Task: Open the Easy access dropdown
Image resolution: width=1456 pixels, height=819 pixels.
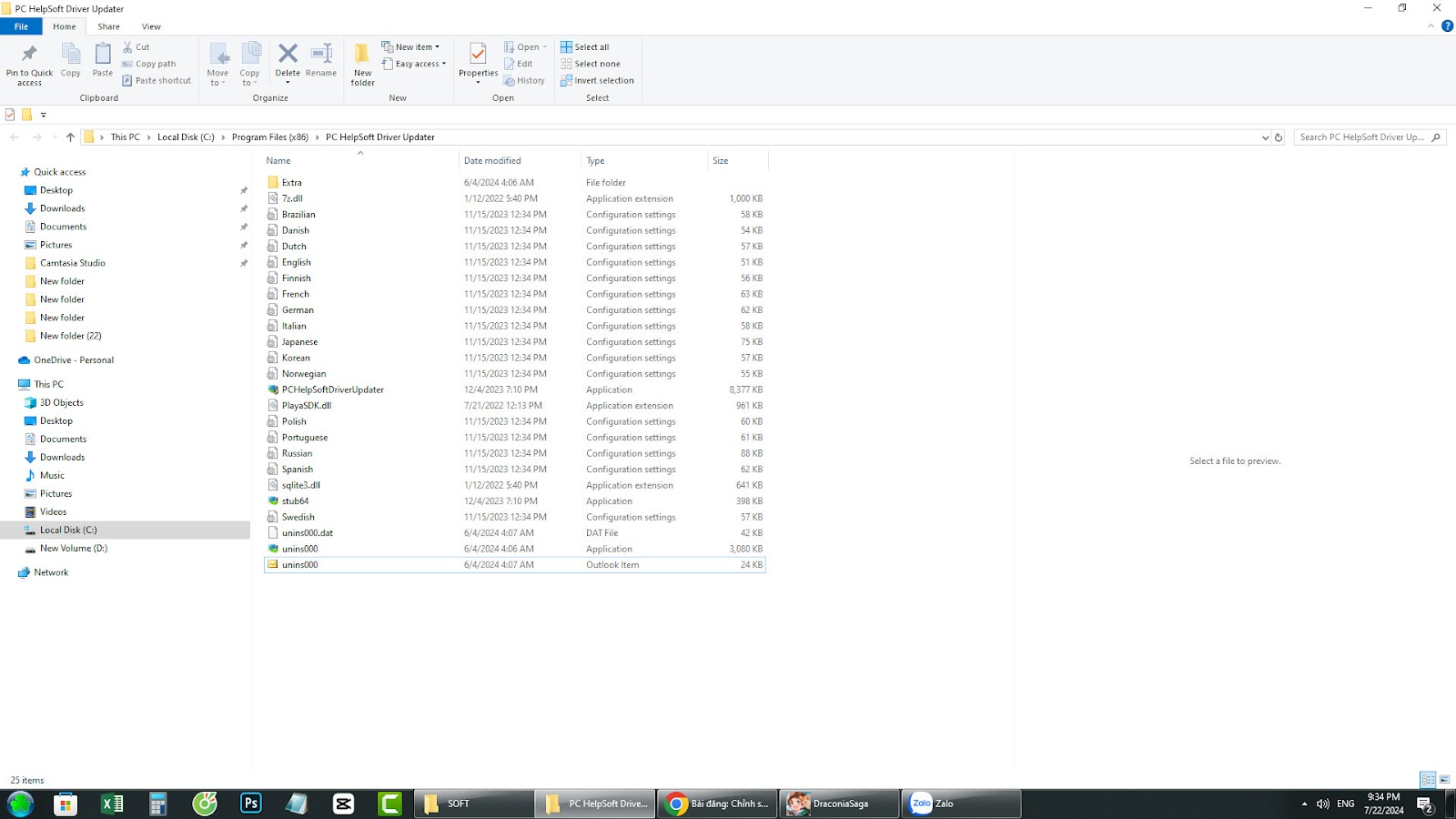Action: click(414, 64)
